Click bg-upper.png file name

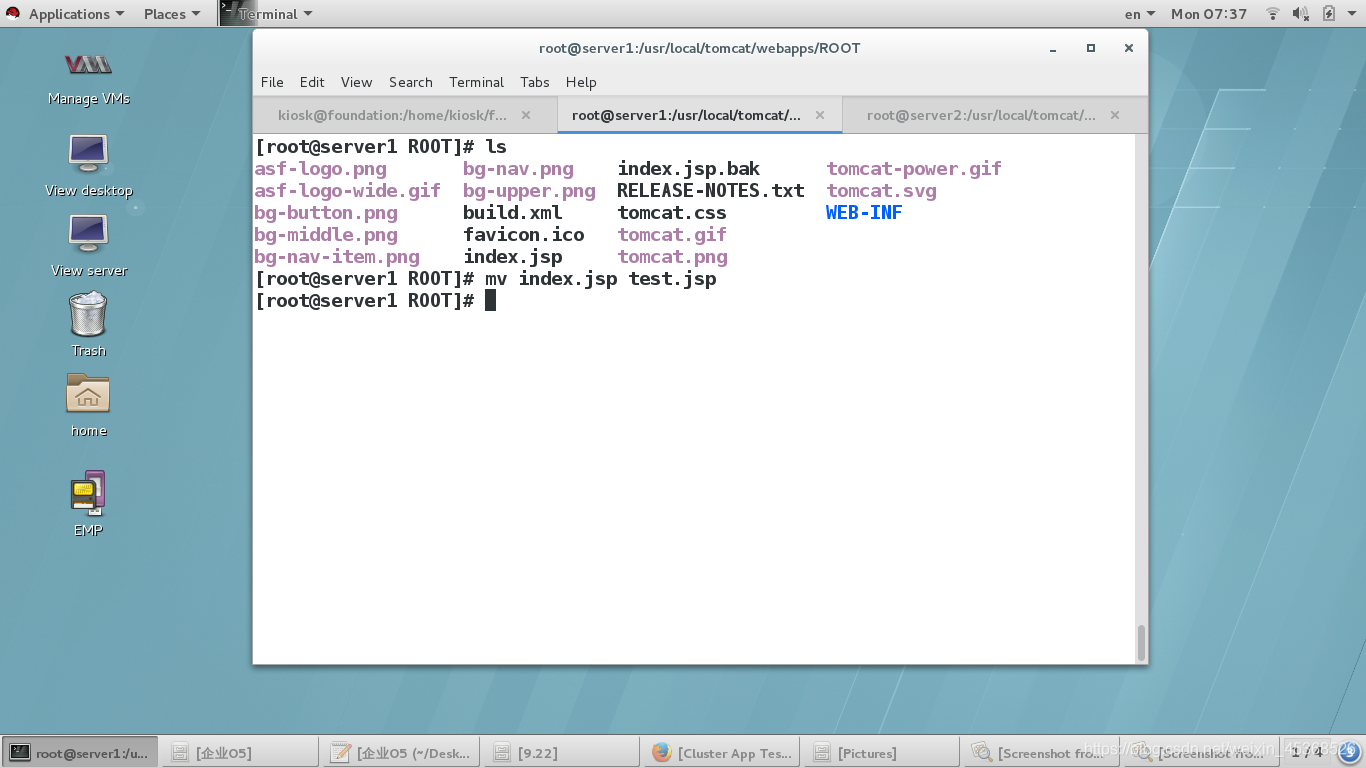[x=529, y=191]
